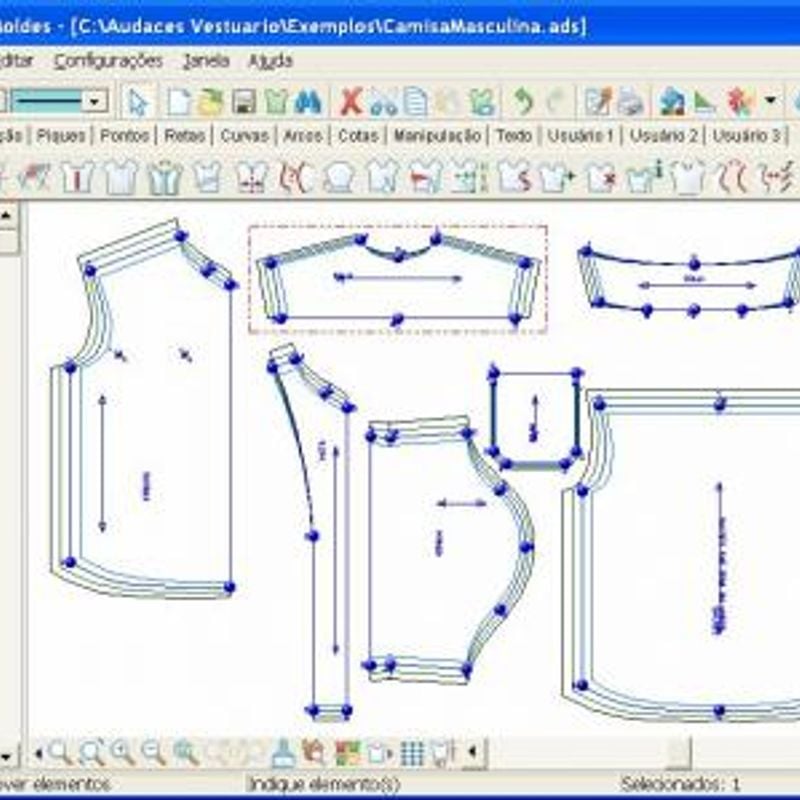Open the Configurações menu
The height and width of the screenshot is (800, 800).
pyautogui.click(x=108, y=61)
